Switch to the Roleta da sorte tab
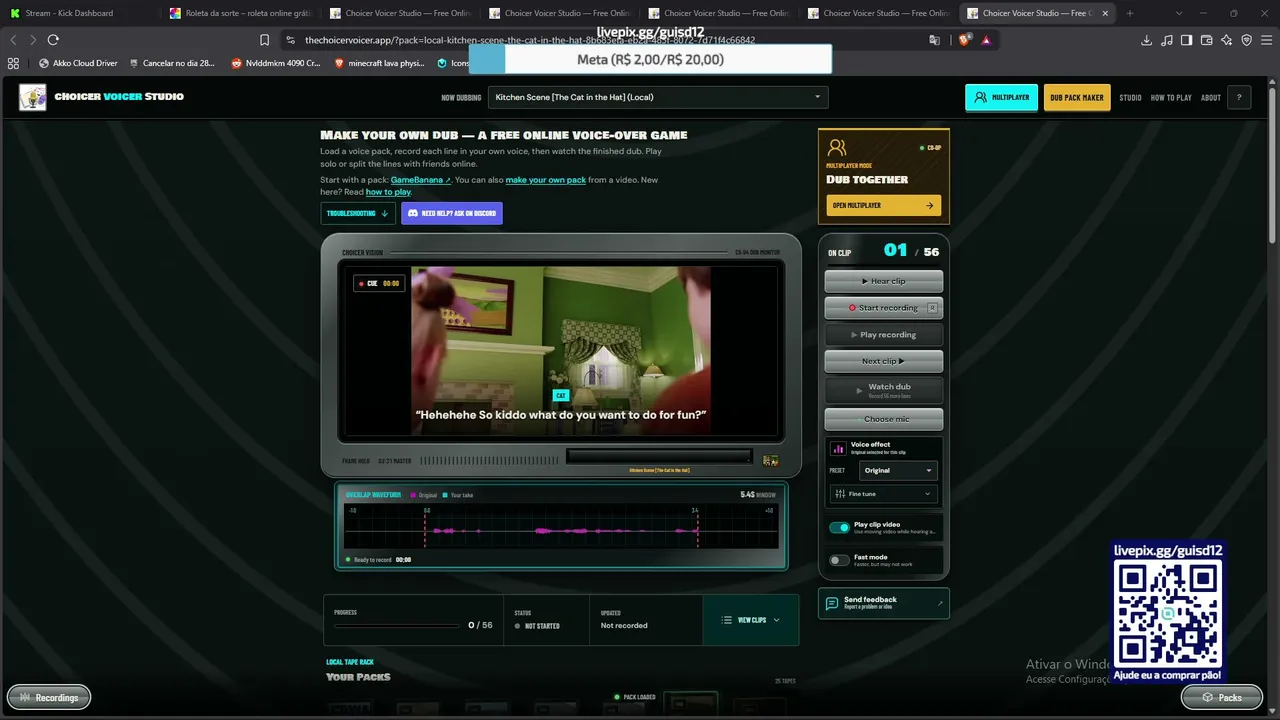The width and height of the screenshot is (1280, 720). click(x=240, y=13)
